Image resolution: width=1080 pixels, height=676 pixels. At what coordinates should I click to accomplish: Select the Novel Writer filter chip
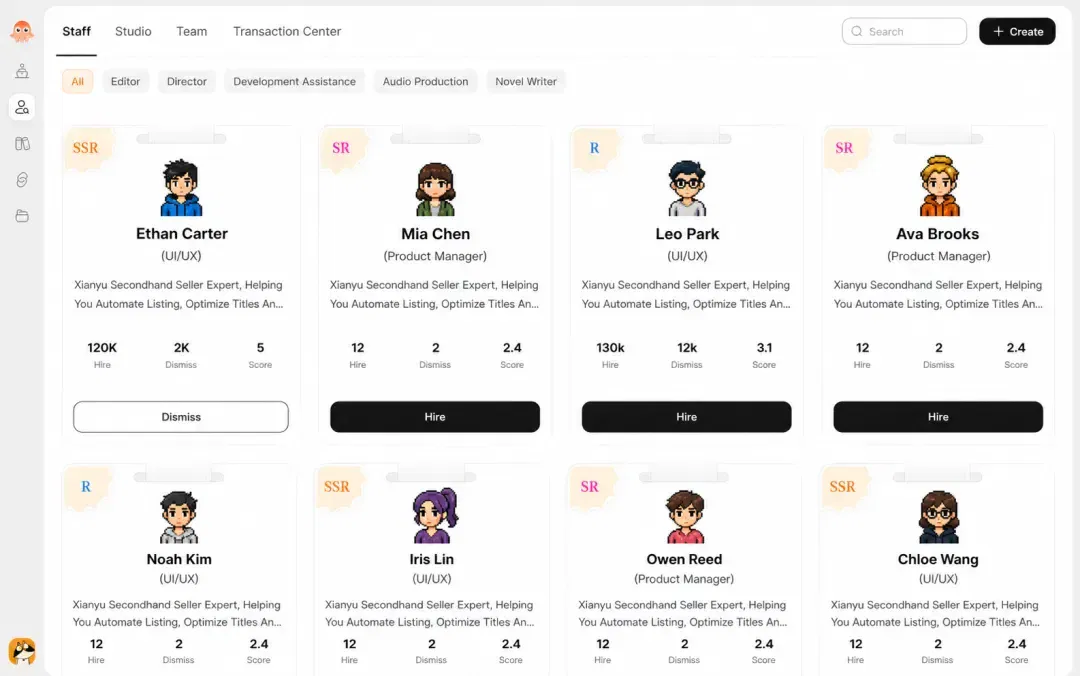click(526, 81)
